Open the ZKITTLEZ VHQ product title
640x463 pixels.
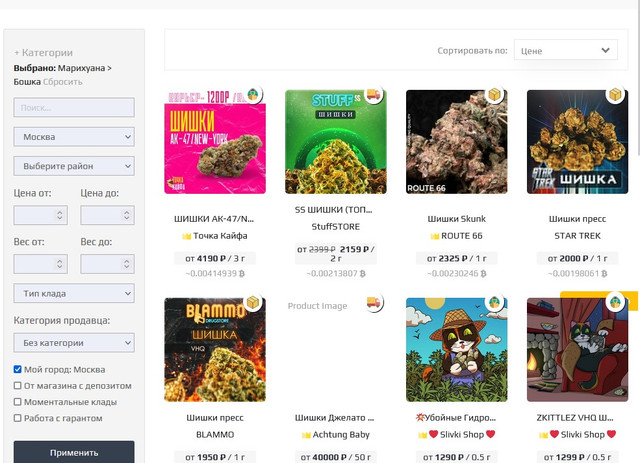click(x=575, y=418)
